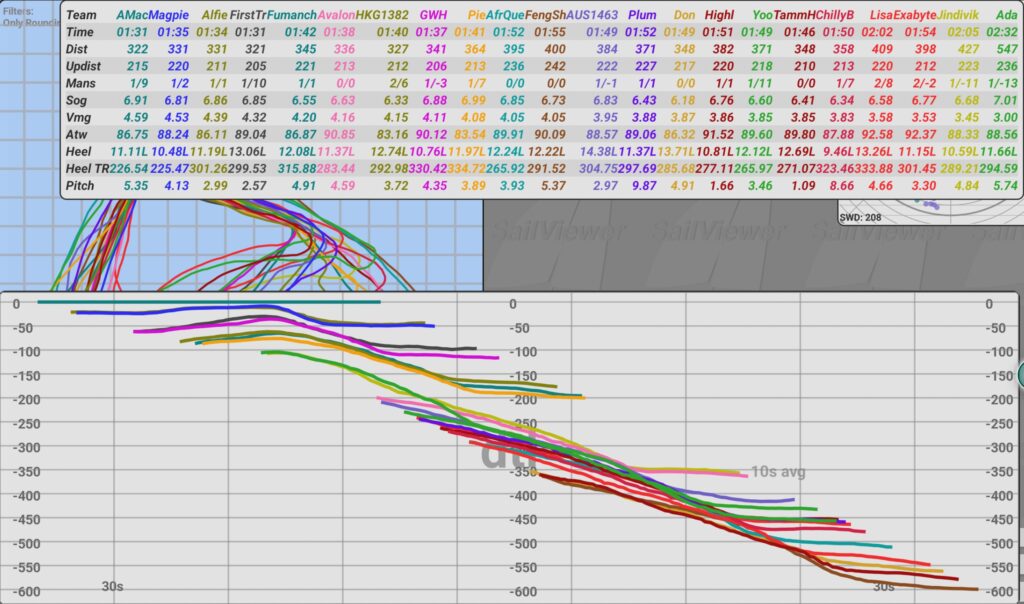Click the Sog row label
Screen dimensions: 1024x604
coord(76,100)
